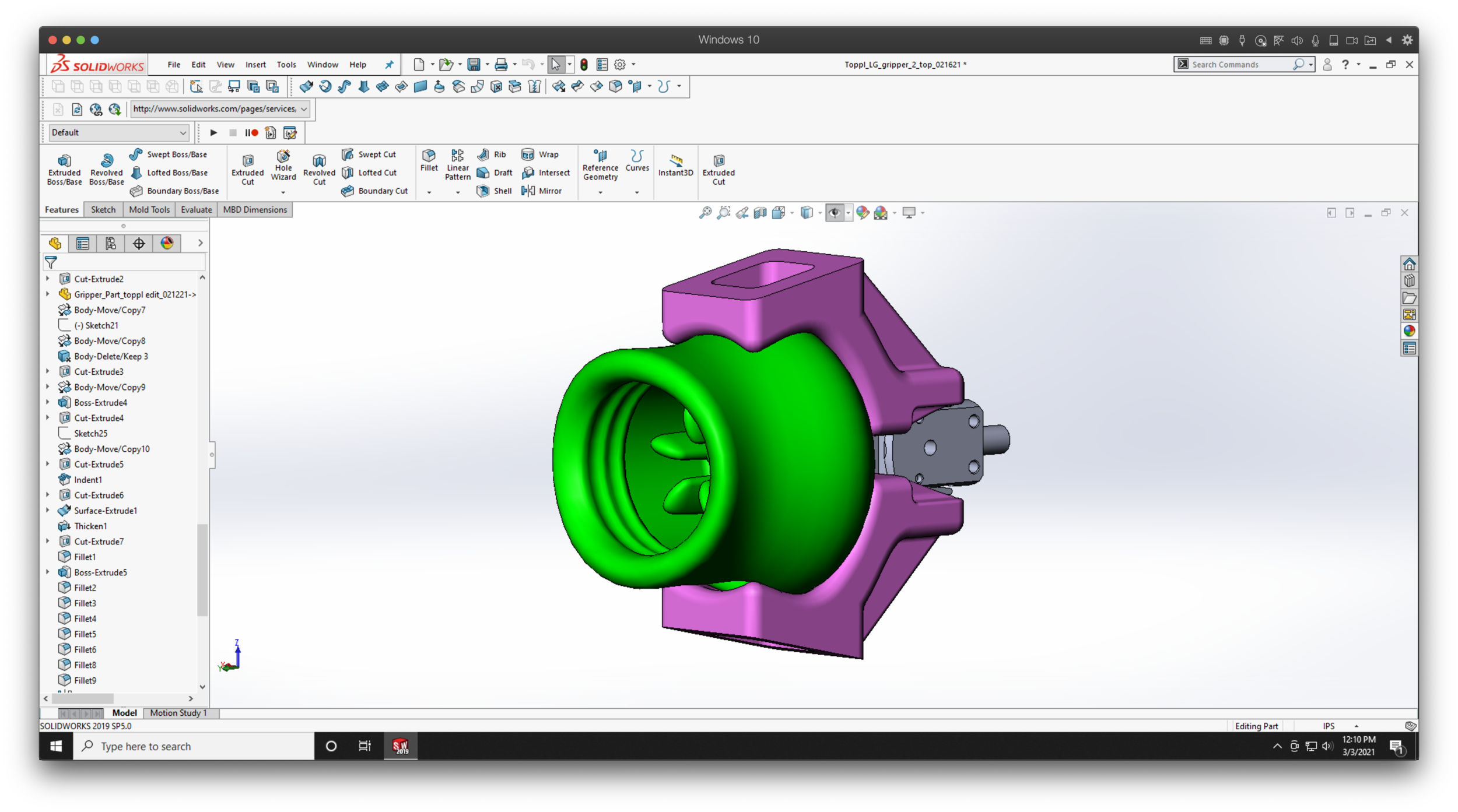The height and width of the screenshot is (812, 1458).
Task: Expand the Cut-Extrude3 feature node
Action: [48, 371]
